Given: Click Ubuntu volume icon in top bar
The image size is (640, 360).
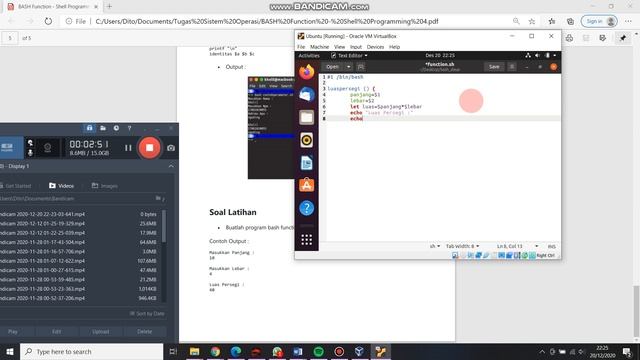Looking at the screenshot, I should tap(538, 56).
